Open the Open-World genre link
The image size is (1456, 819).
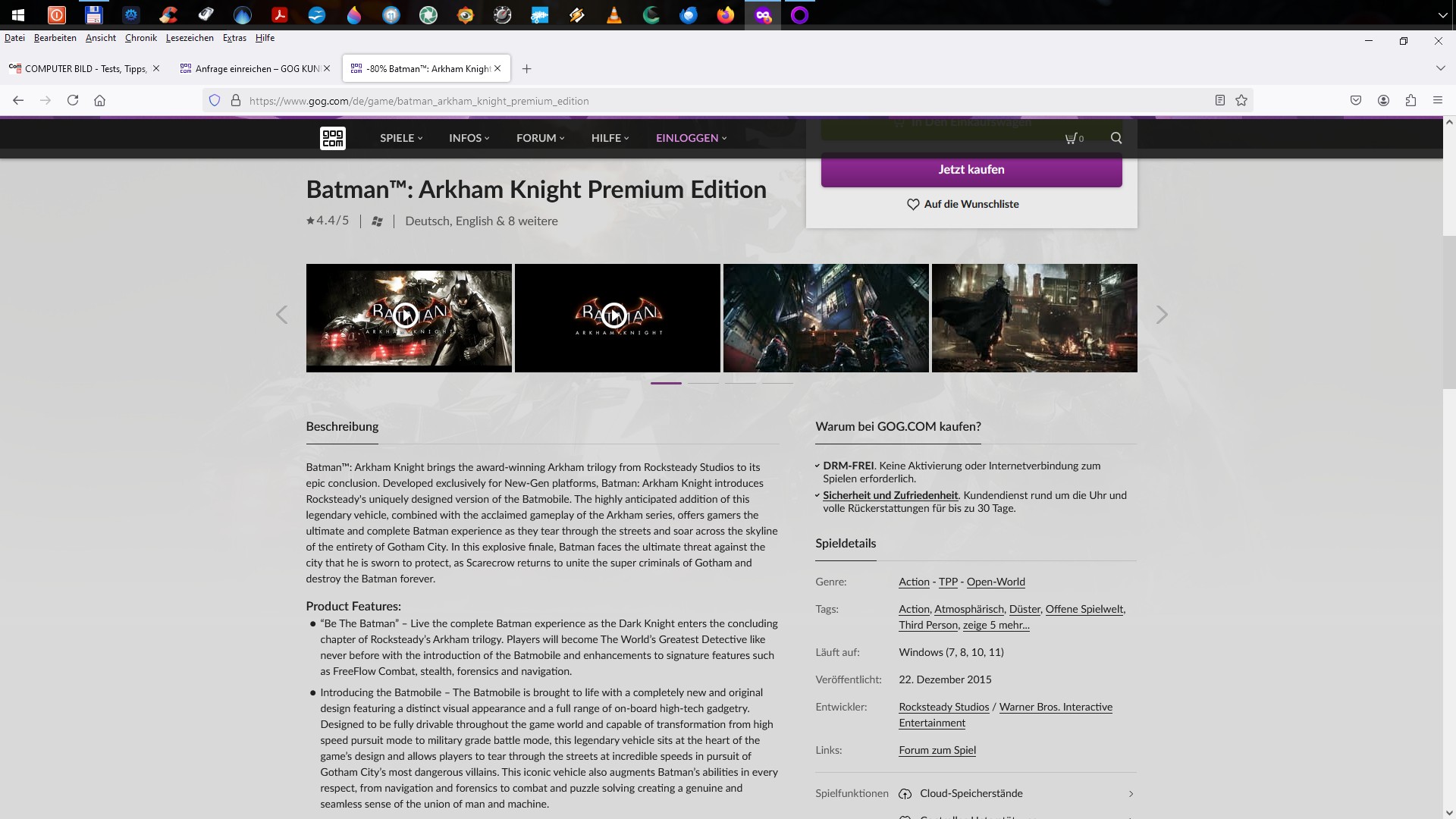click(x=996, y=582)
